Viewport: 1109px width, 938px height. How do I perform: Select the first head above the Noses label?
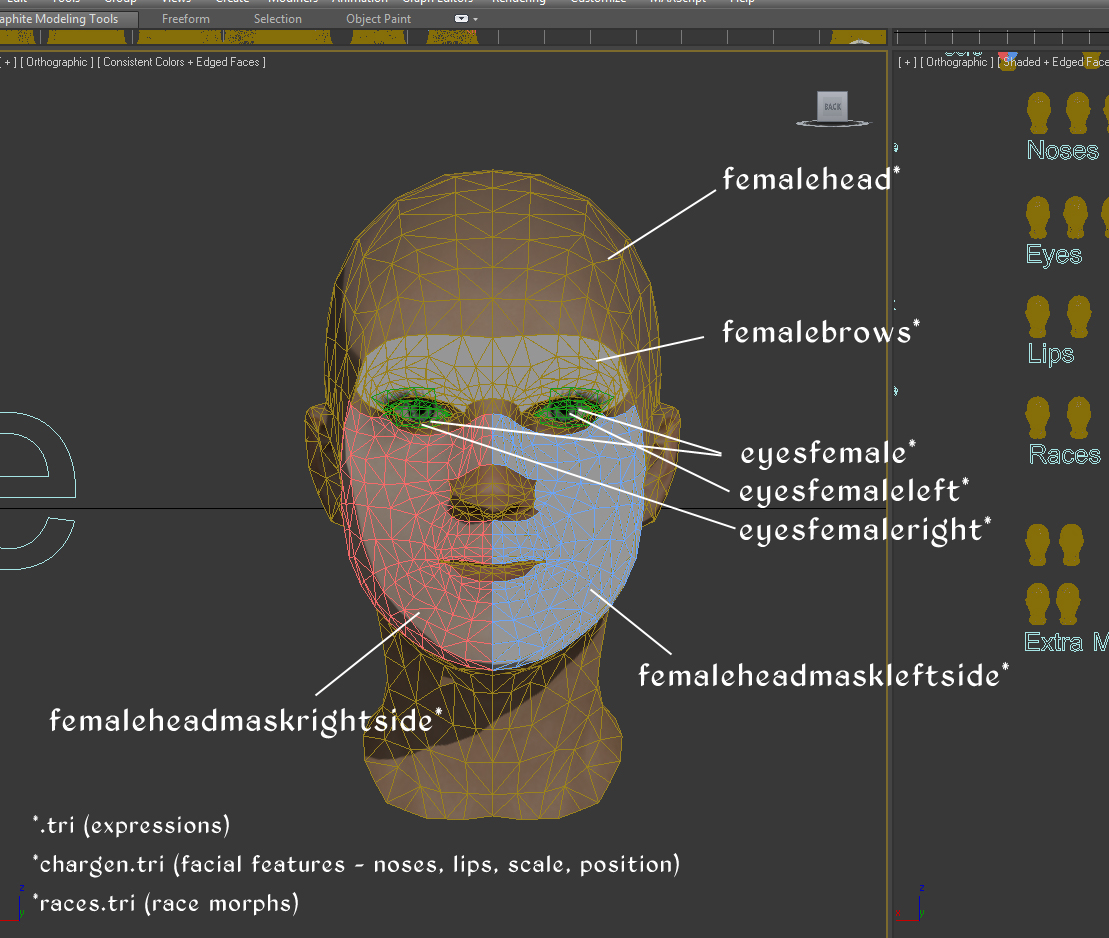1039,113
